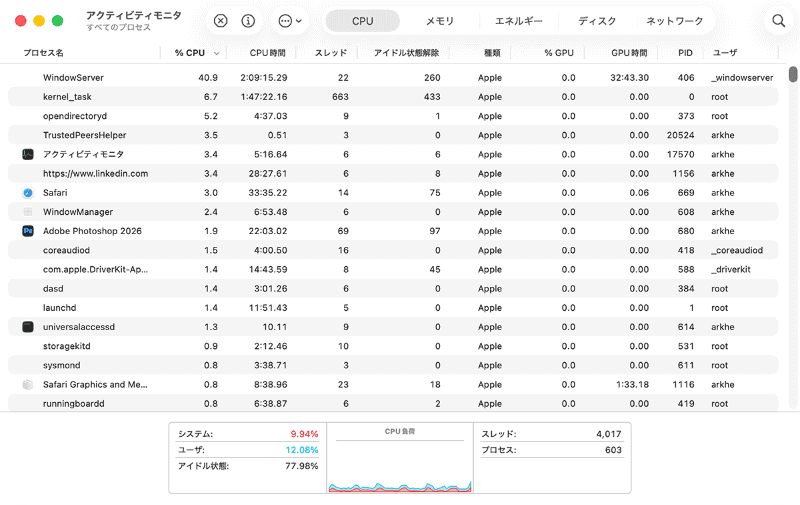This screenshot has width=800, height=505.
Task: Go to the ネットワーク tab
Action: [x=674, y=21]
